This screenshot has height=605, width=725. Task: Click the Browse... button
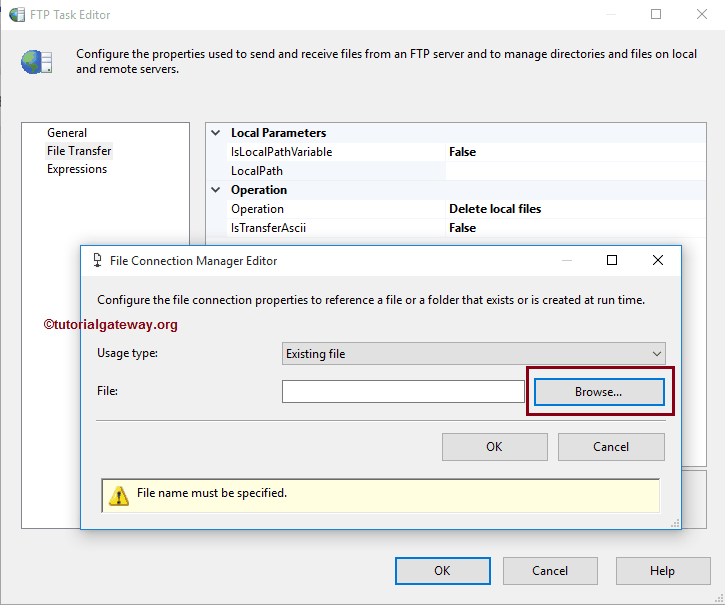click(x=599, y=392)
